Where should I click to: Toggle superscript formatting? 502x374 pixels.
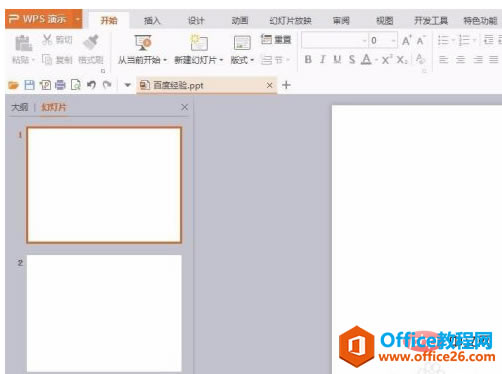(x=386, y=60)
